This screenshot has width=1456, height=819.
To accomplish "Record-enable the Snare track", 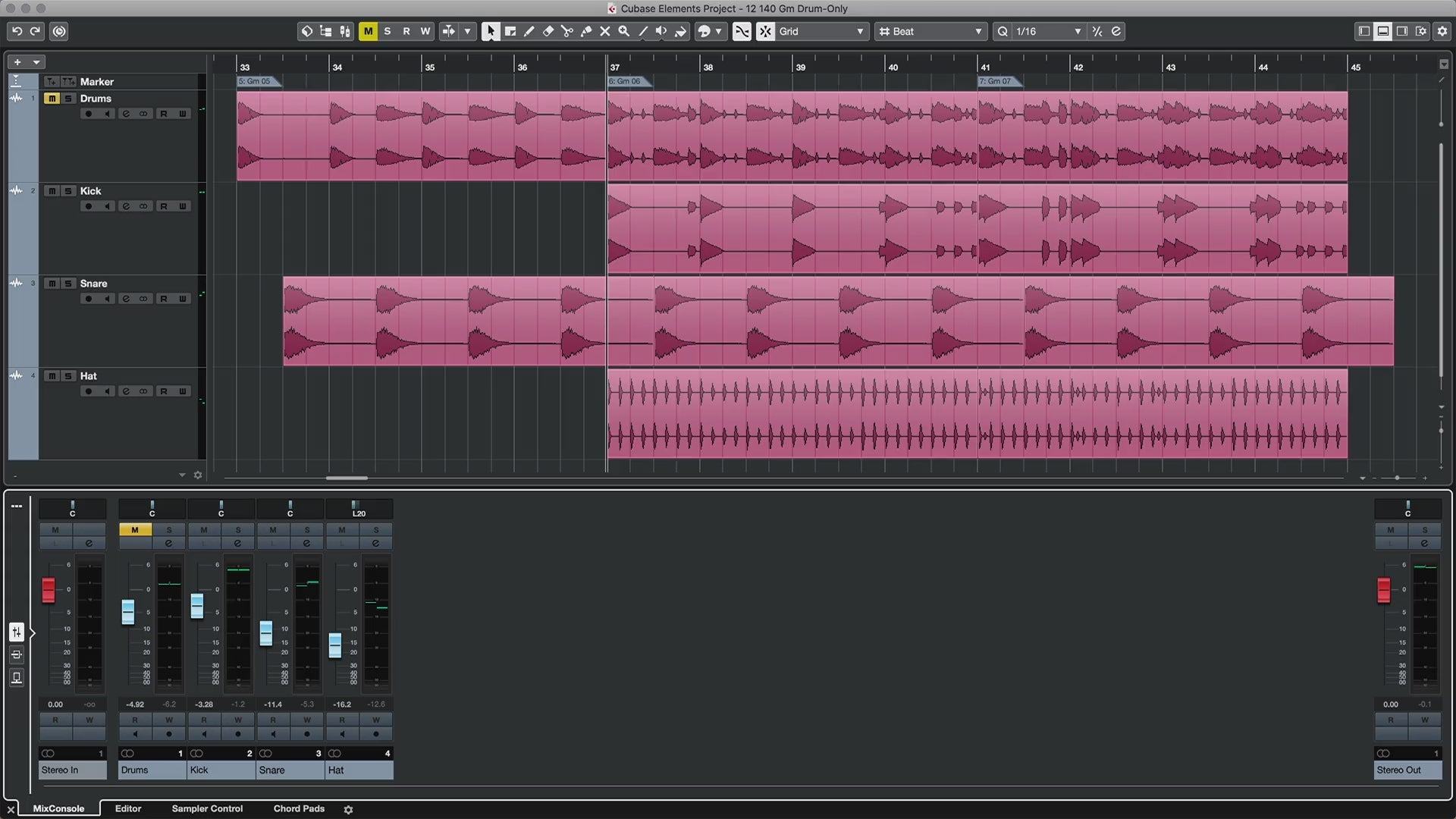I will (88, 299).
